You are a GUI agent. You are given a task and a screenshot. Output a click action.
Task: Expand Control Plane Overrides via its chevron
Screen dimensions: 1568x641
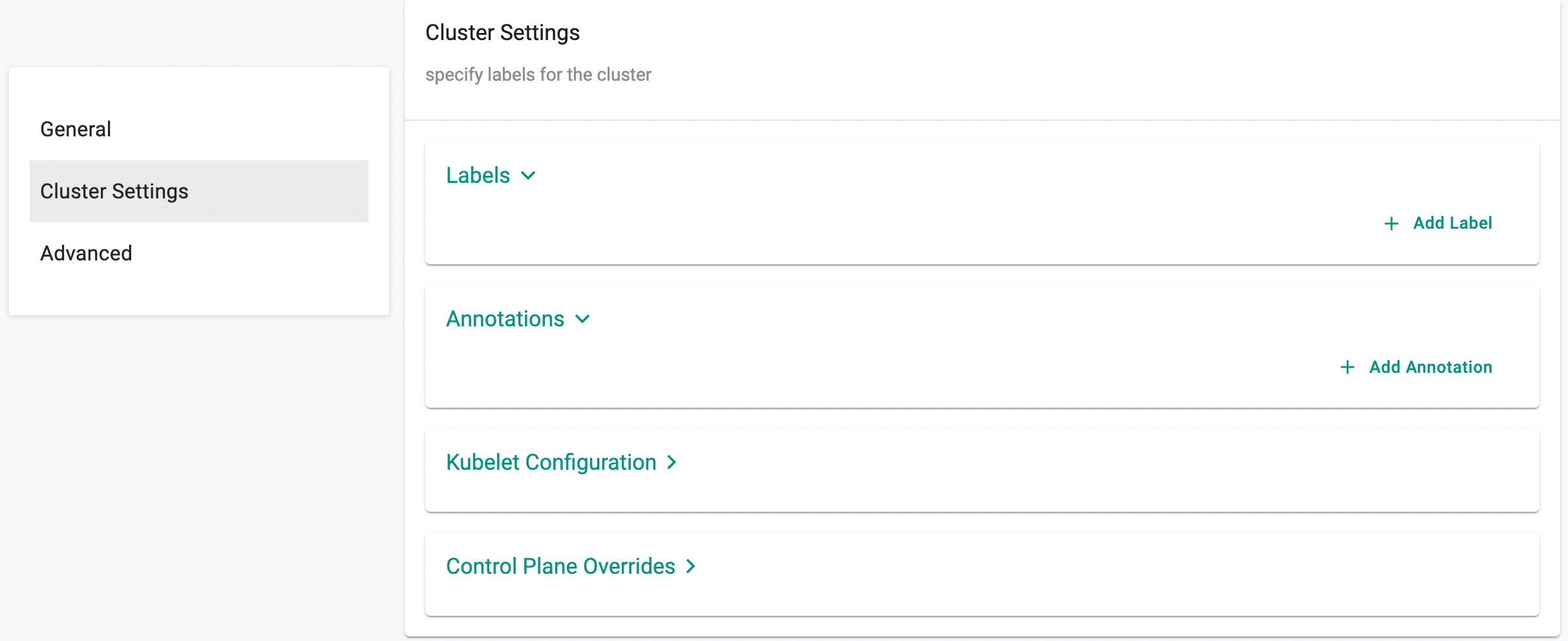tap(691, 567)
